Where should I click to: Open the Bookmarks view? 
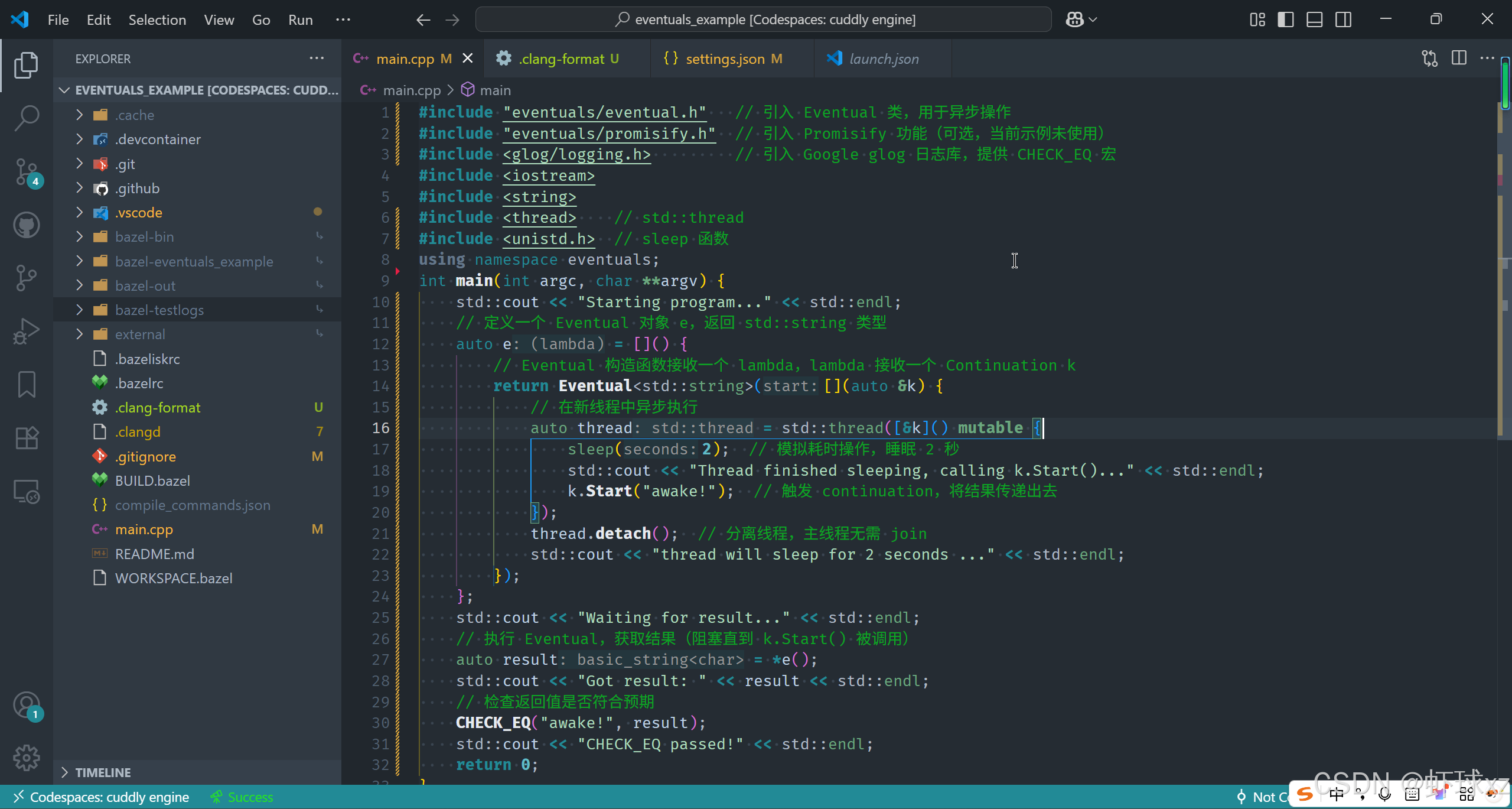click(x=26, y=384)
